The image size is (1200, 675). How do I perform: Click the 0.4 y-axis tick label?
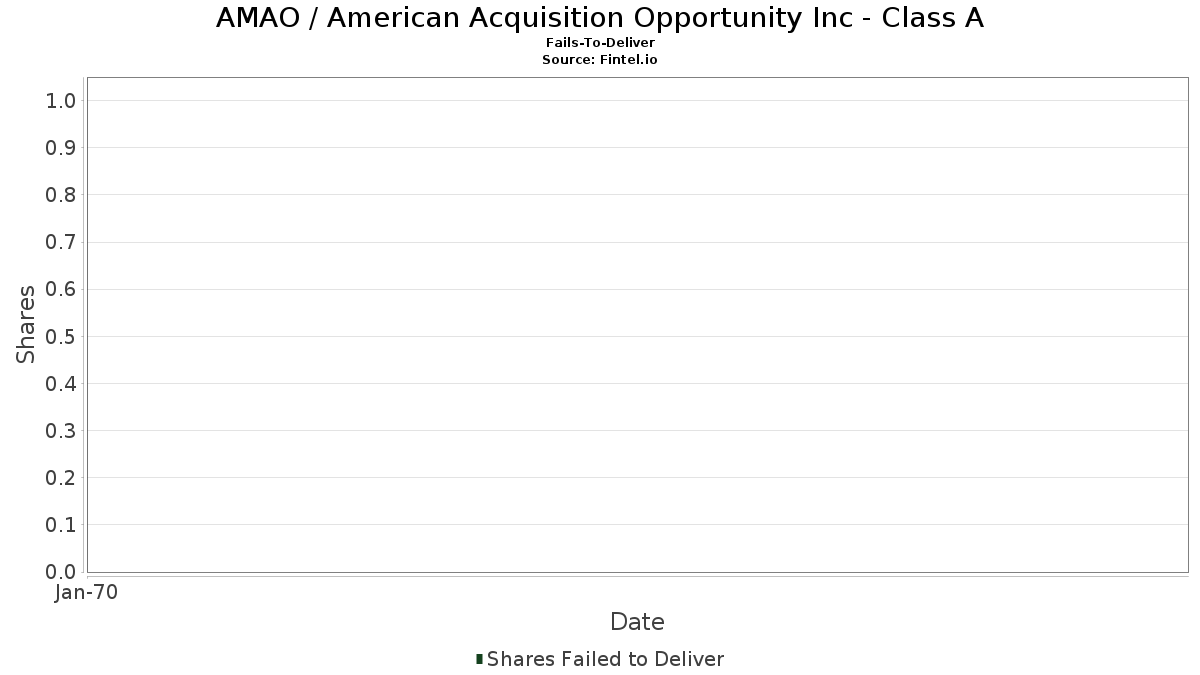click(x=61, y=383)
